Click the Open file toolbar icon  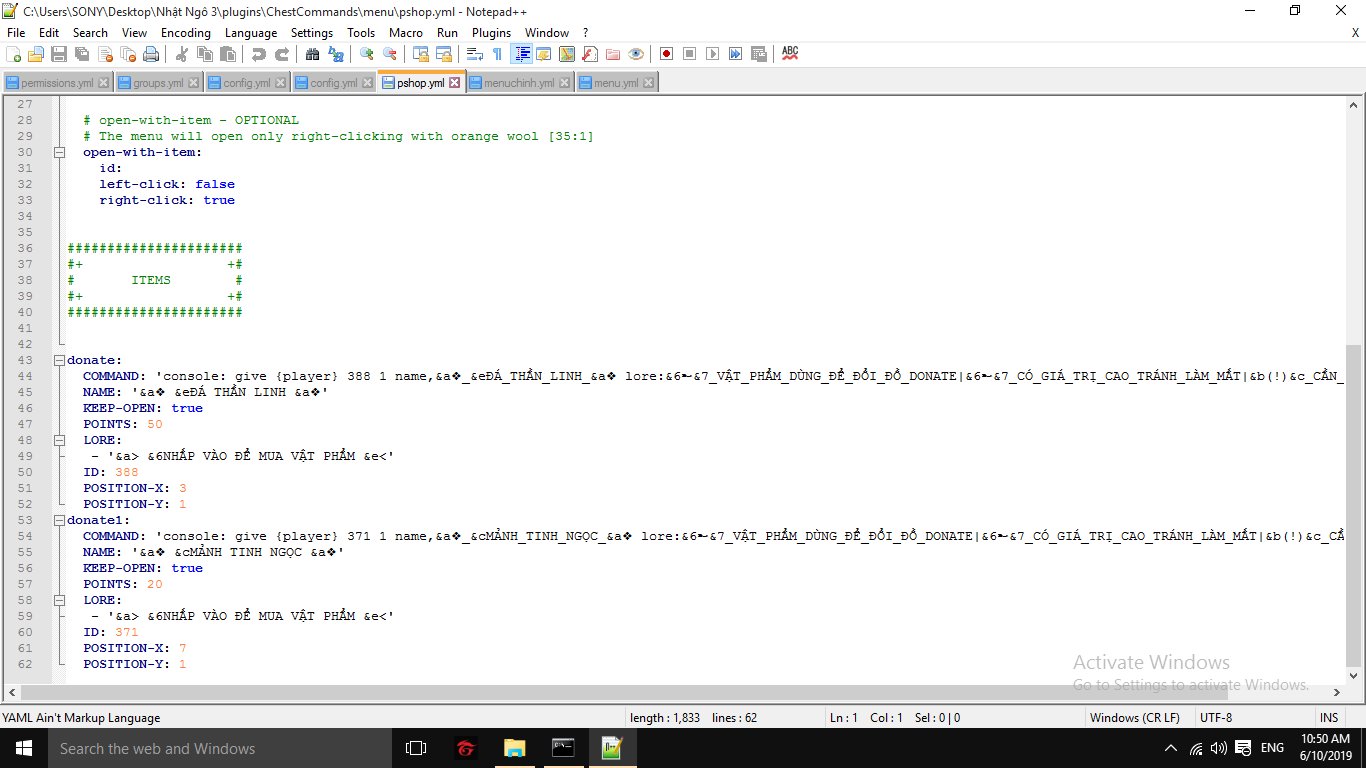(x=36, y=54)
